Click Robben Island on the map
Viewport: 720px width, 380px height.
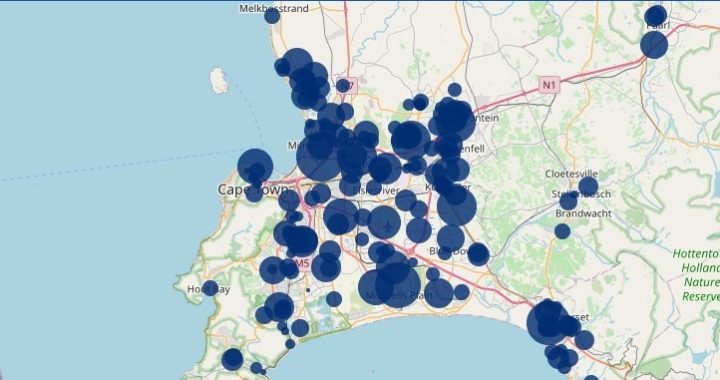pos(219,81)
